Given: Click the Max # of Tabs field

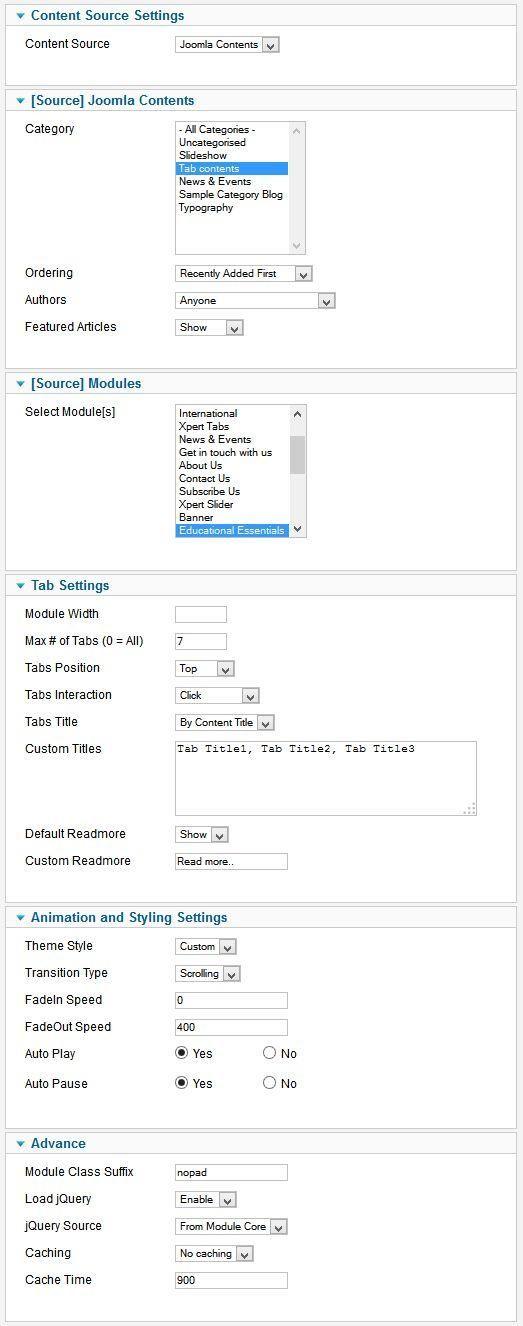Looking at the screenshot, I should tap(201, 642).
